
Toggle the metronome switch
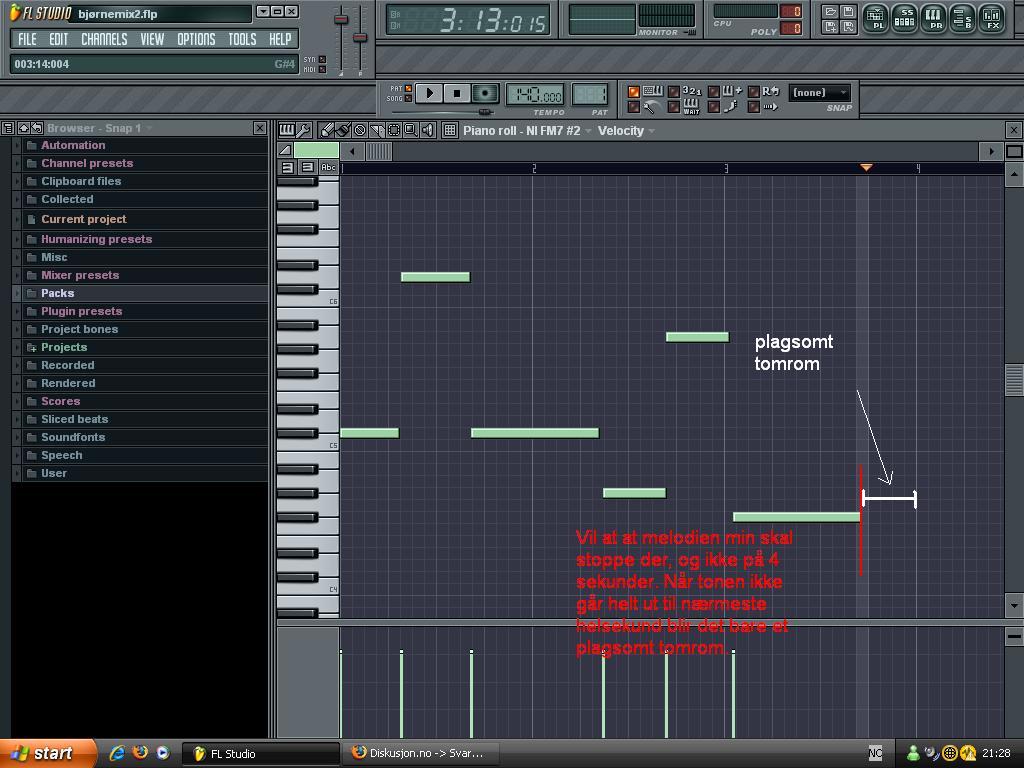(633, 106)
